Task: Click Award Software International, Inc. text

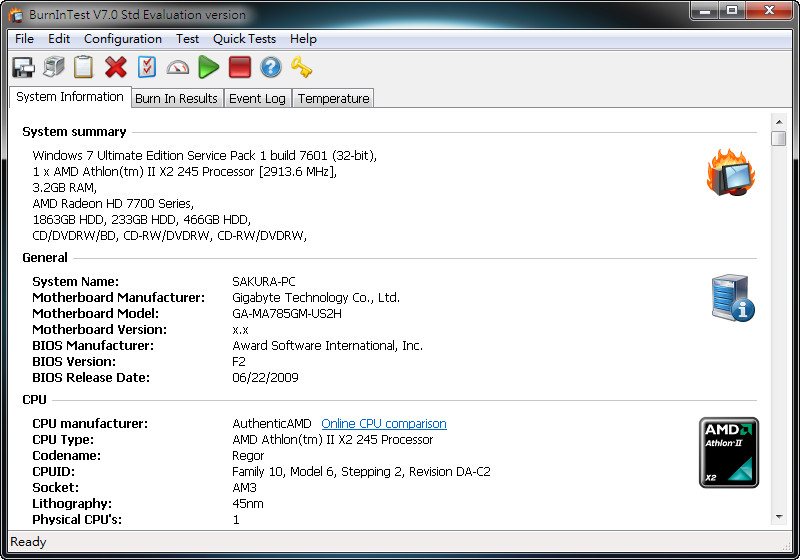Action: pos(328,346)
